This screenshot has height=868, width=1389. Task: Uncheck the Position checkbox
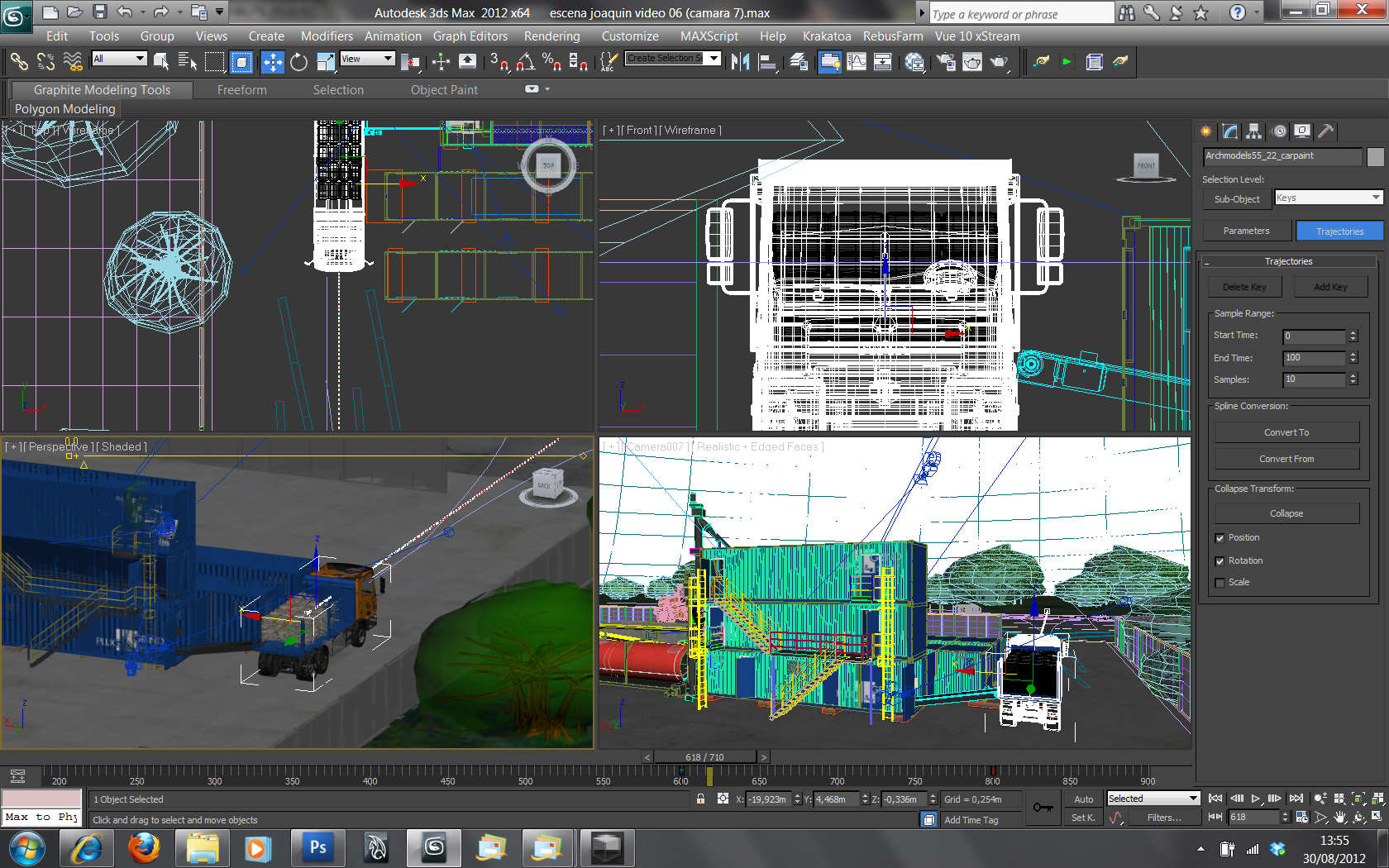click(x=1220, y=538)
